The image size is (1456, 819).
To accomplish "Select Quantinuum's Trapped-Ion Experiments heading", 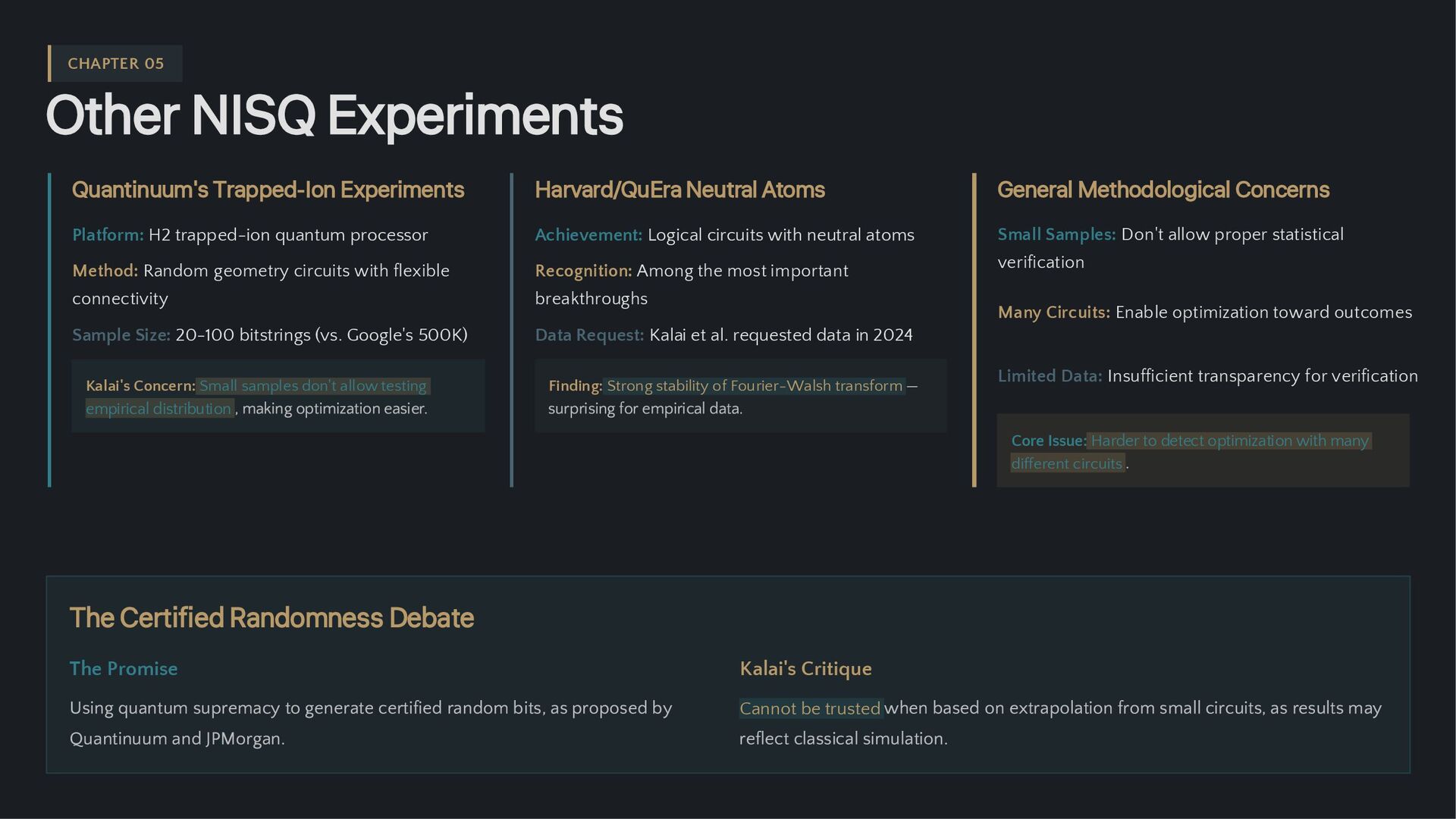I will point(268,190).
